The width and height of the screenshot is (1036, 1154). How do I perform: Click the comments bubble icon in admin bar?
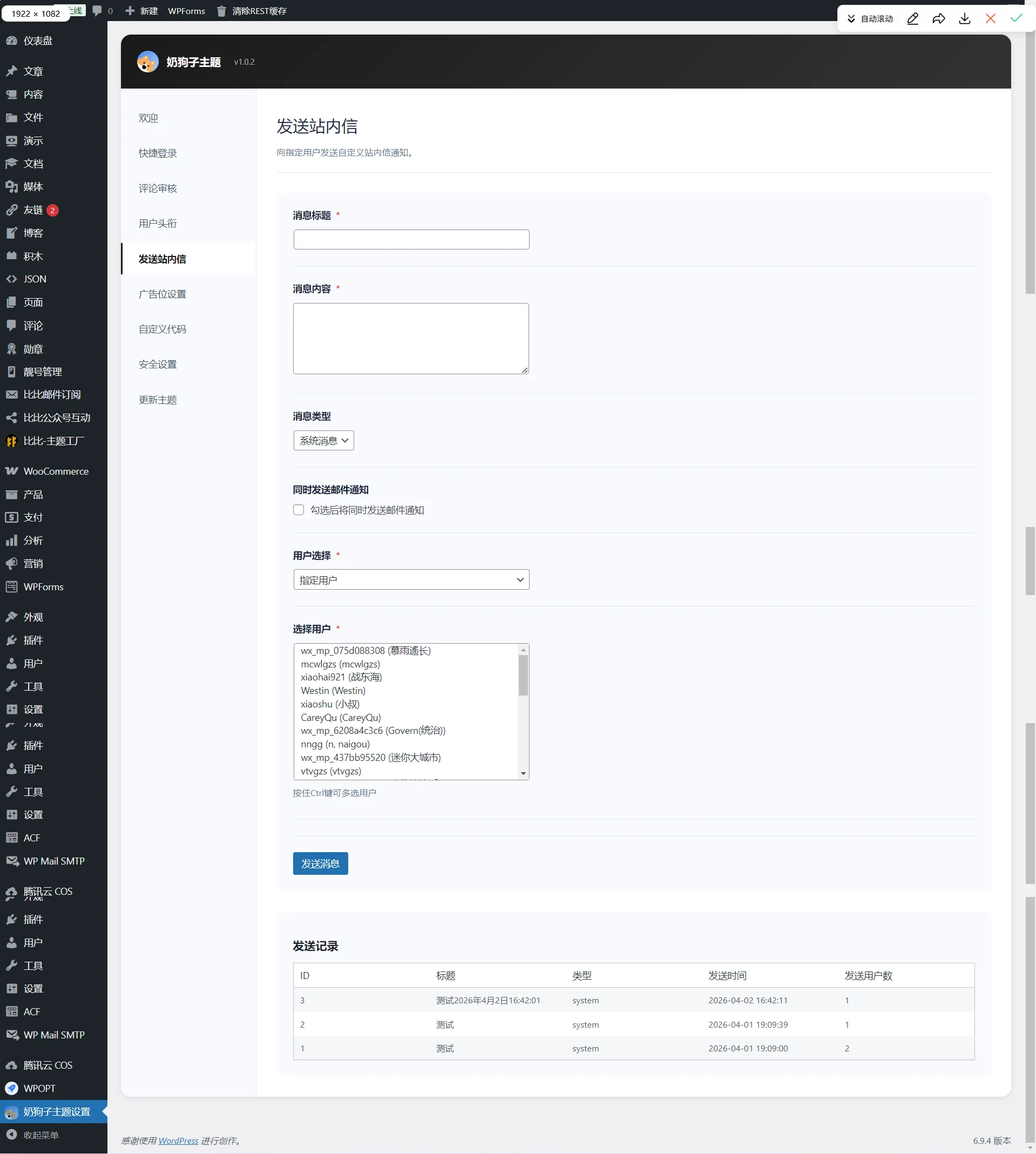tap(97, 11)
